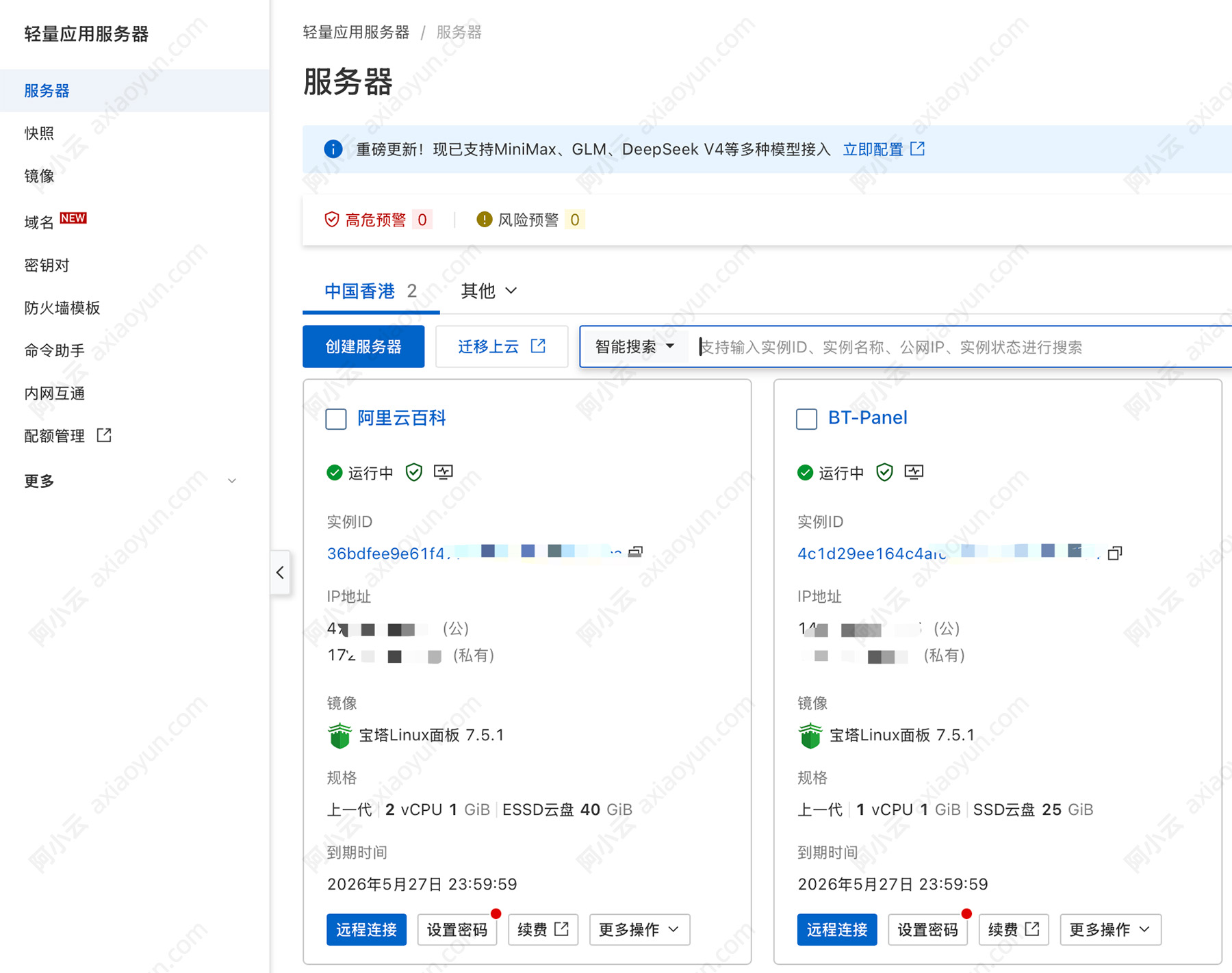Click external icon on 阿里云百科 续费 button
Screen dimensions: 1232x973
click(x=562, y=929)
